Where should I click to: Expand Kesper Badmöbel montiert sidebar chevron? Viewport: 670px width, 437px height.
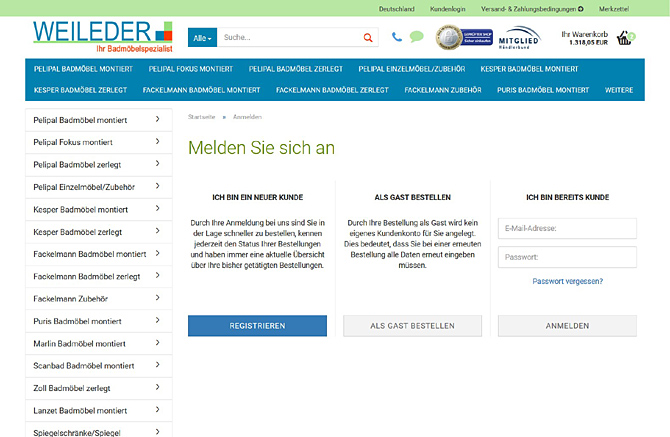point(157,208)
